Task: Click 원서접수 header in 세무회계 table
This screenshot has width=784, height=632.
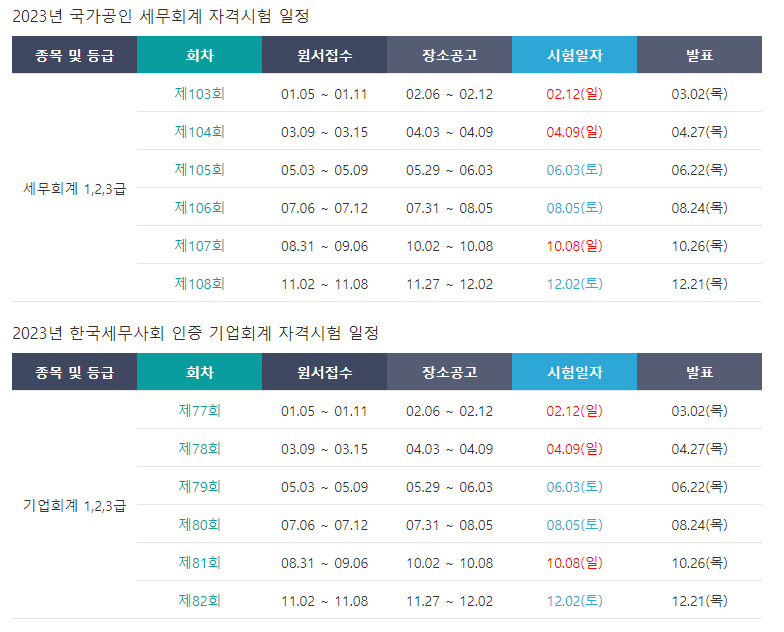Action: coord(324,54)
